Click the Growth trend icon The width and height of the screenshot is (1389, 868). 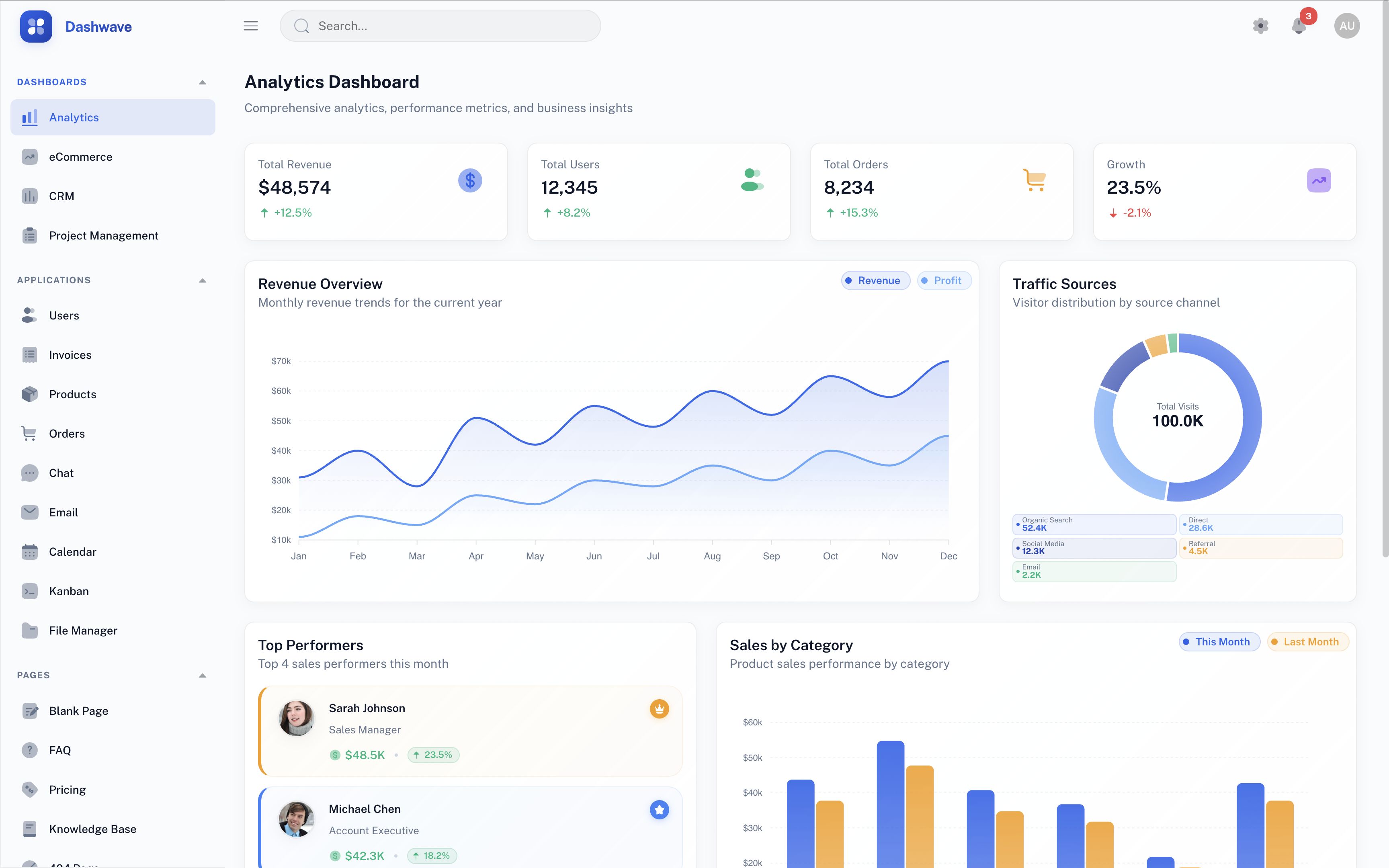point(1318,180)
